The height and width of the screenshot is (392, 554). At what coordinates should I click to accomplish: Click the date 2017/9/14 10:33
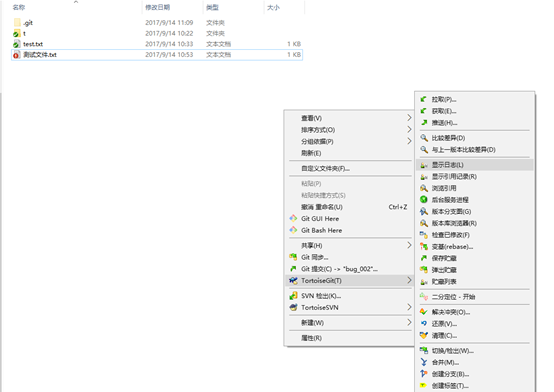click(x=169, y=44)
